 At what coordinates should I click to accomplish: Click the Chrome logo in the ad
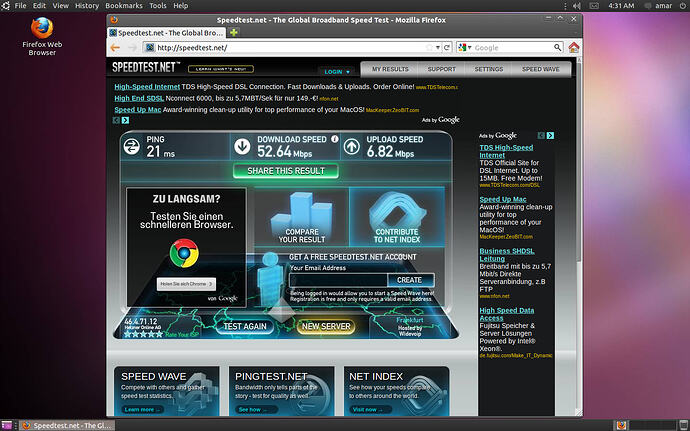tap(185, 253)
